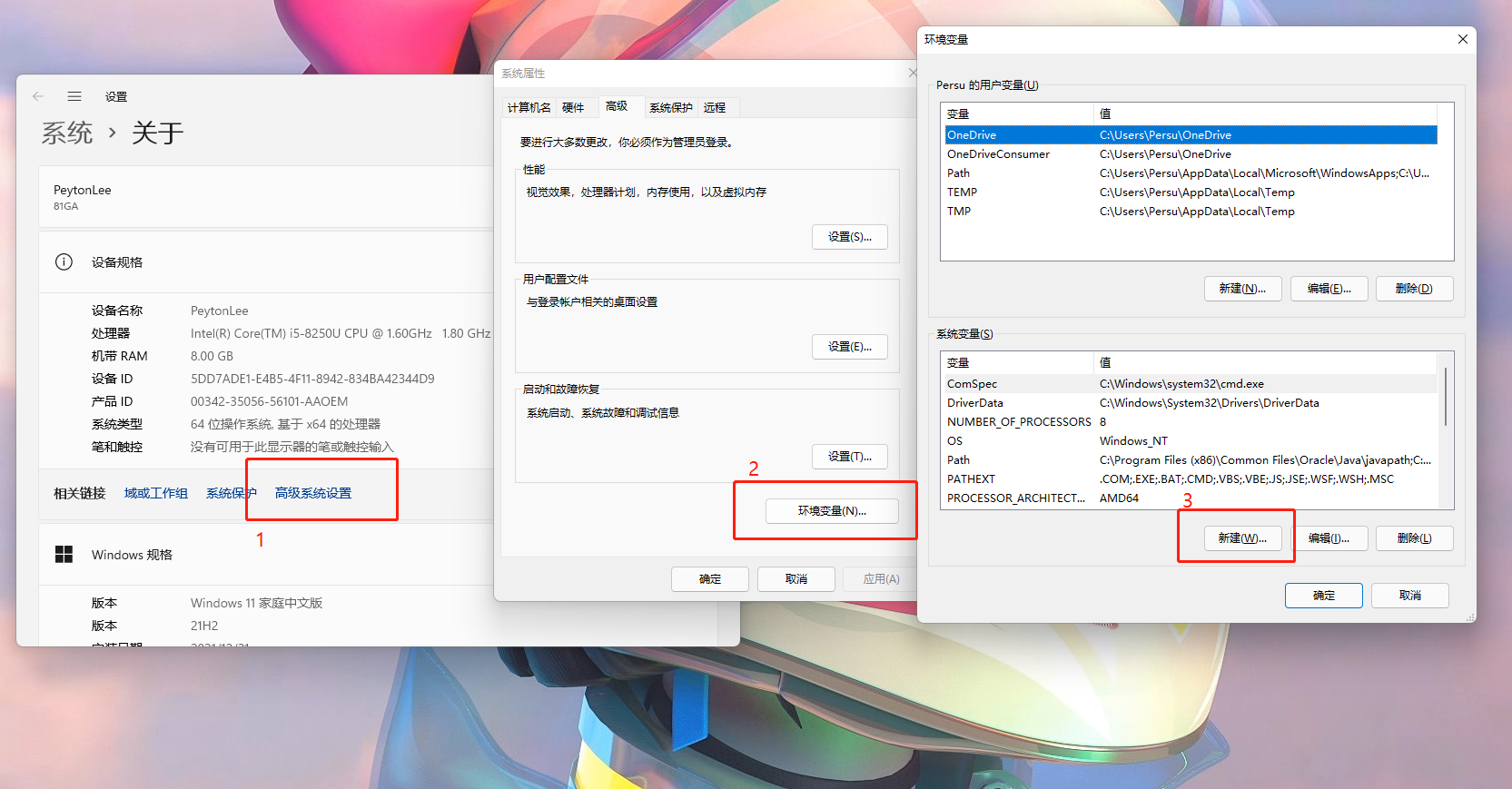Switch to the 计算机名 tab

529,107
